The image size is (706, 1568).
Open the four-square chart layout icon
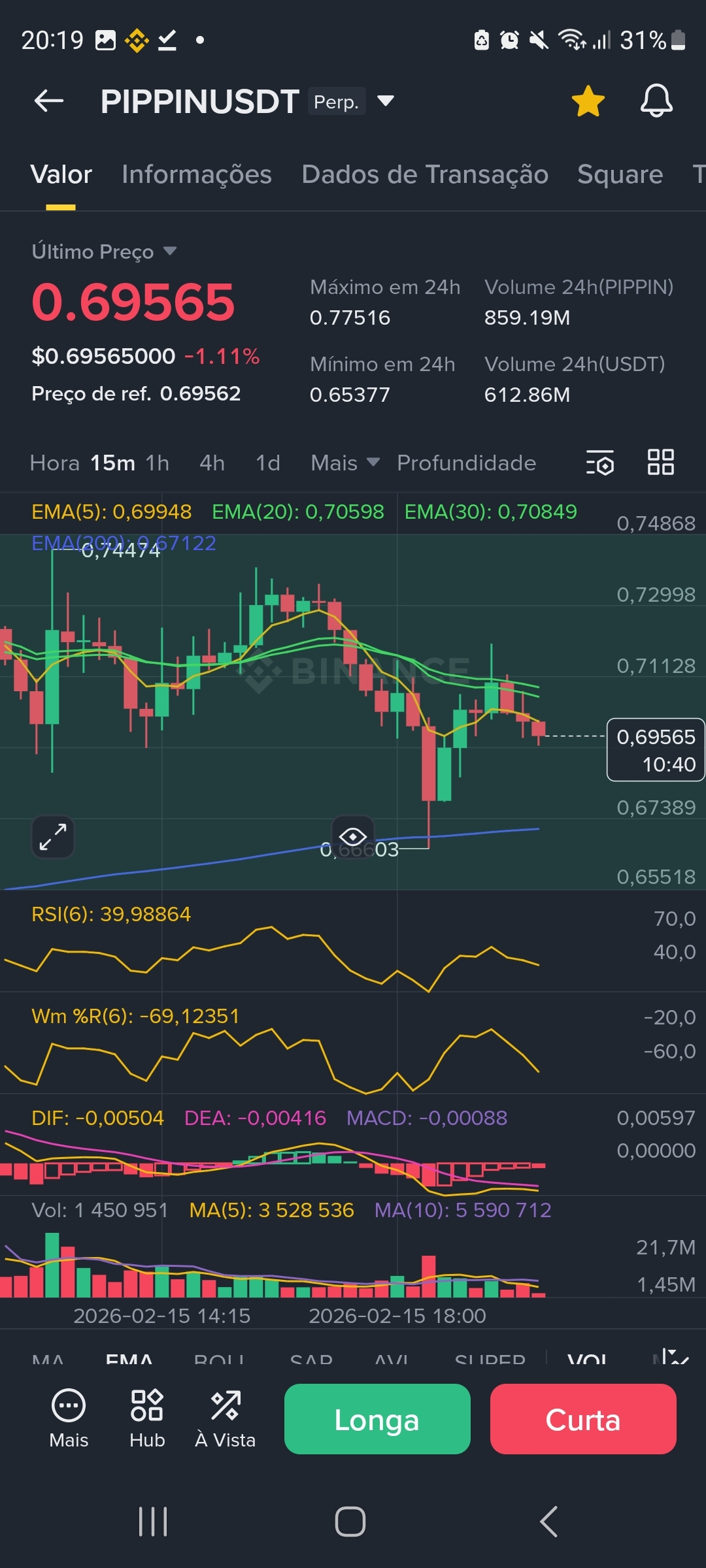tap(660, 463)
